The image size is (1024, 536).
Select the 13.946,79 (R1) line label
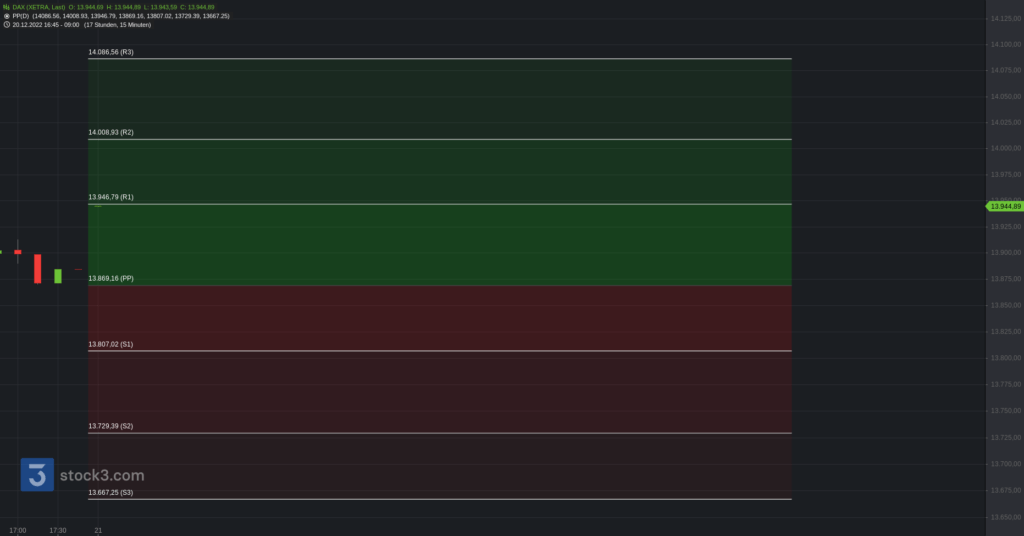click(x=110, y=197)
